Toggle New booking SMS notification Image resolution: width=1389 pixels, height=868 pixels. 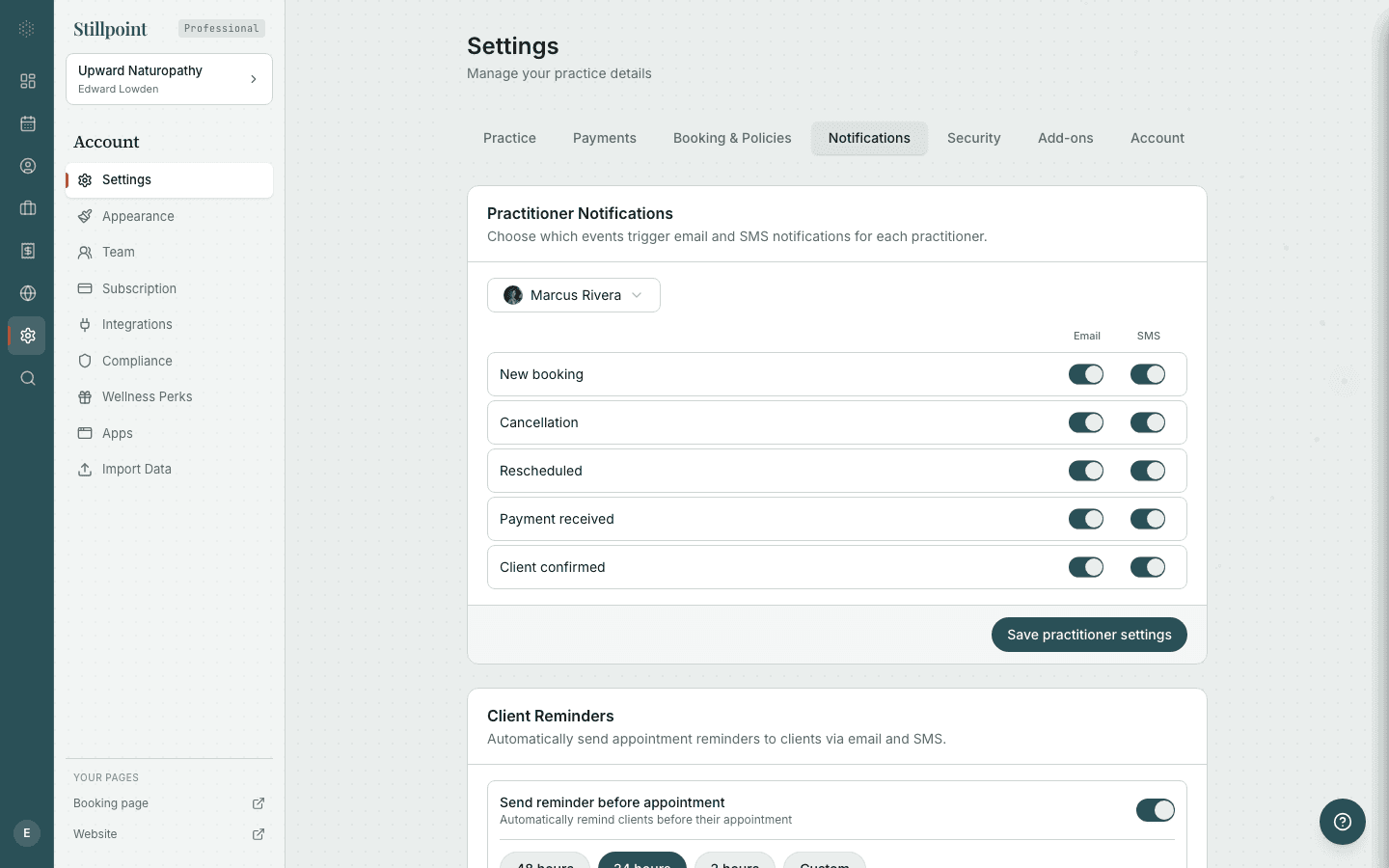[1148, 374]
